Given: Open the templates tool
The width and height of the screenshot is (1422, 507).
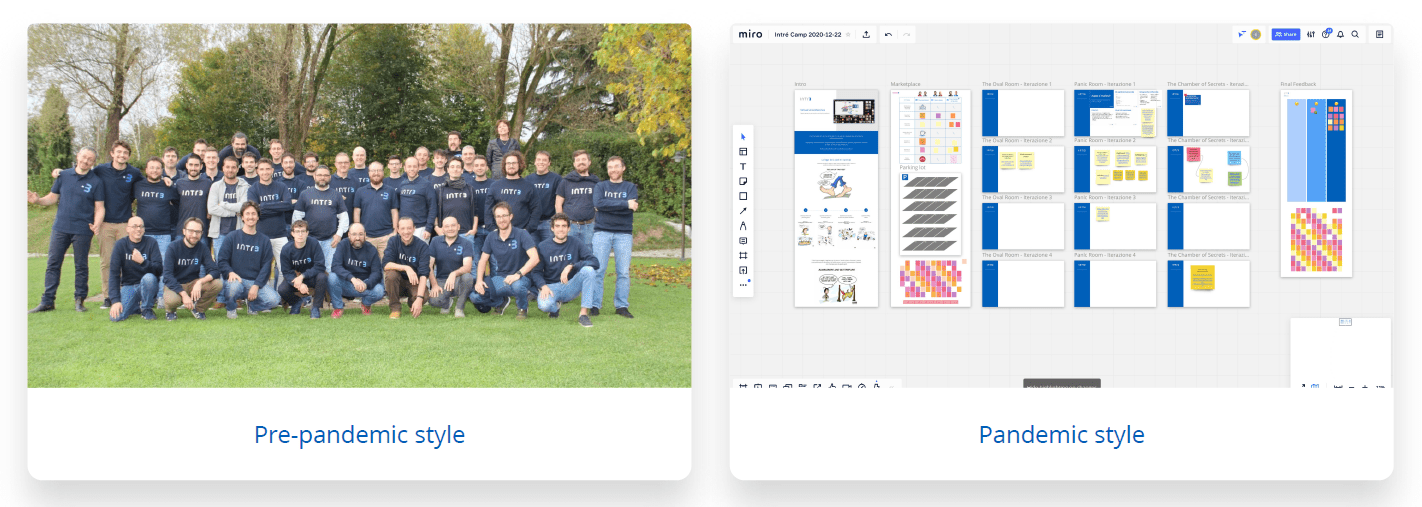Looking at the screenshot, I should (743, 152).
